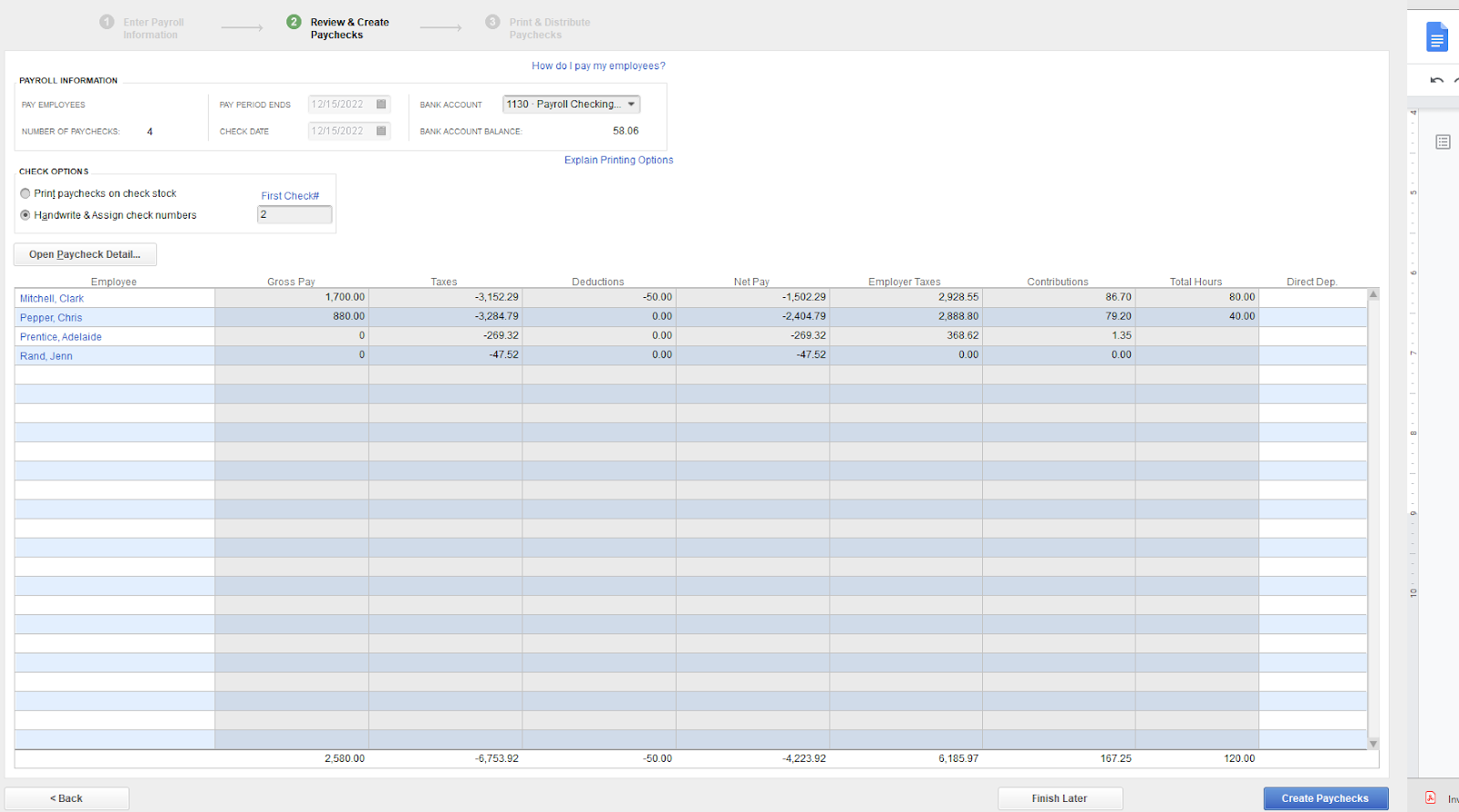Select taxes cell -3,152.29
1459x812 pixels.
(x=445, y=297)
